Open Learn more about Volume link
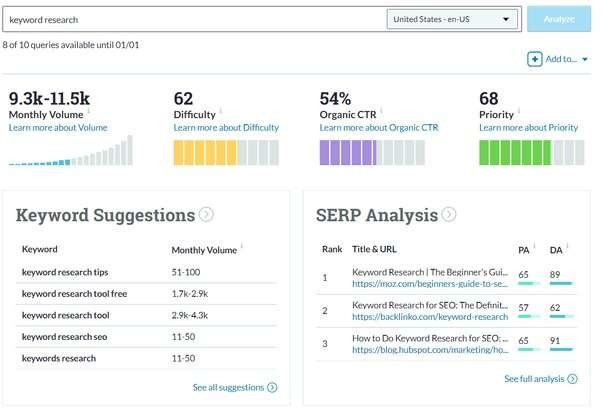Viewport: 603px width, 409px height. pos(58,128)
